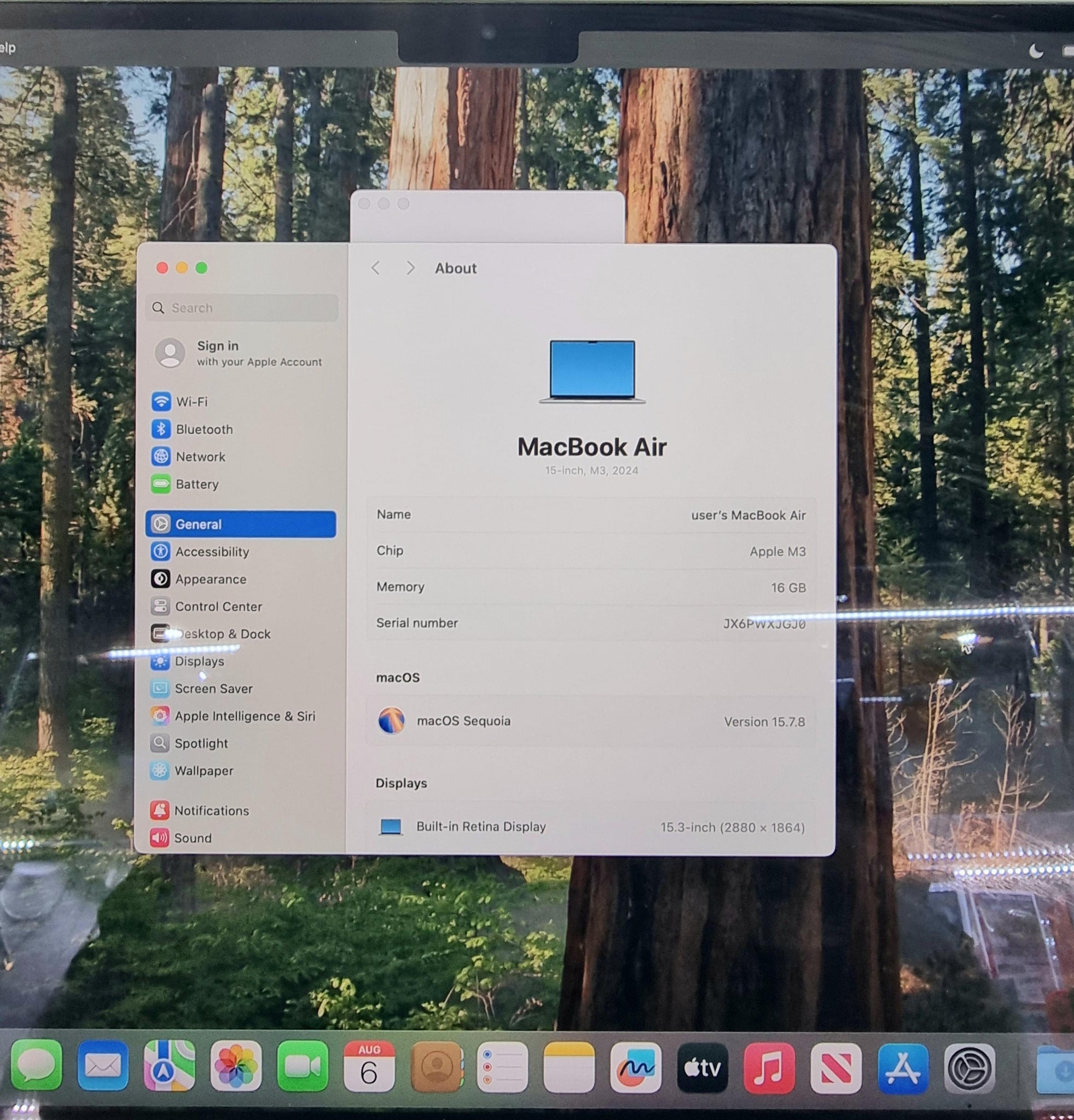Select the Appearance icon in the sidebar
The image size is (1074, 1120).
pos(161,579)
